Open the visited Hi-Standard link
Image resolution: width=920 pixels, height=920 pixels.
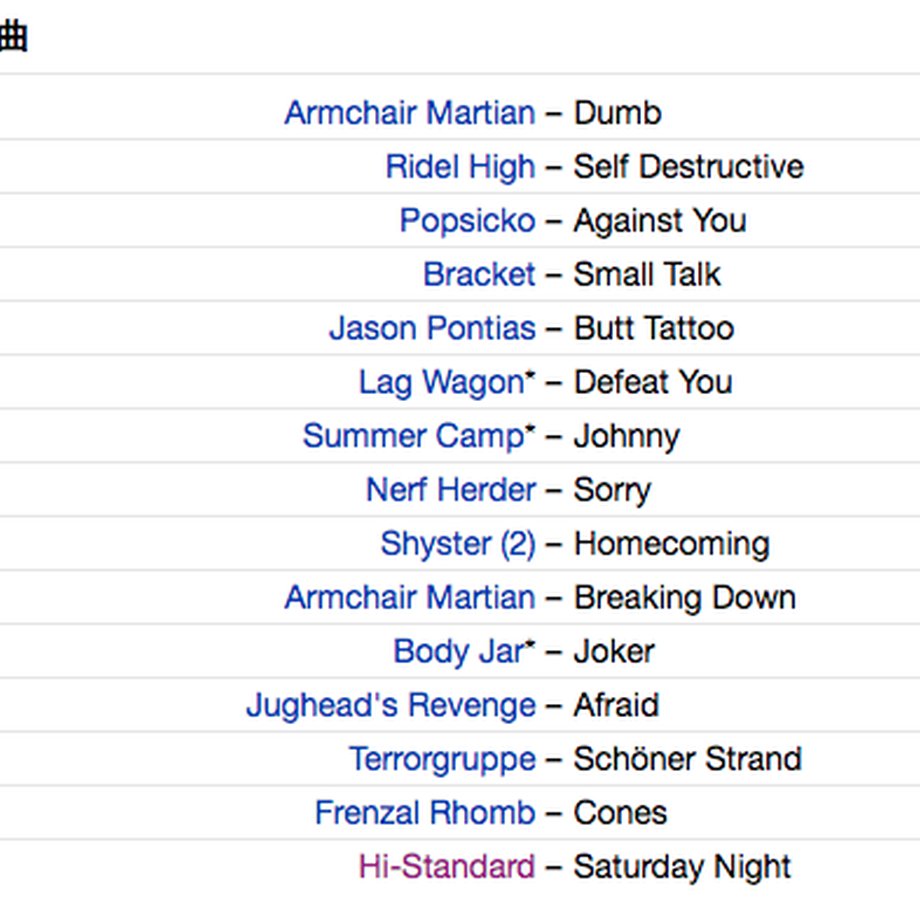click(x=447, y=867)
